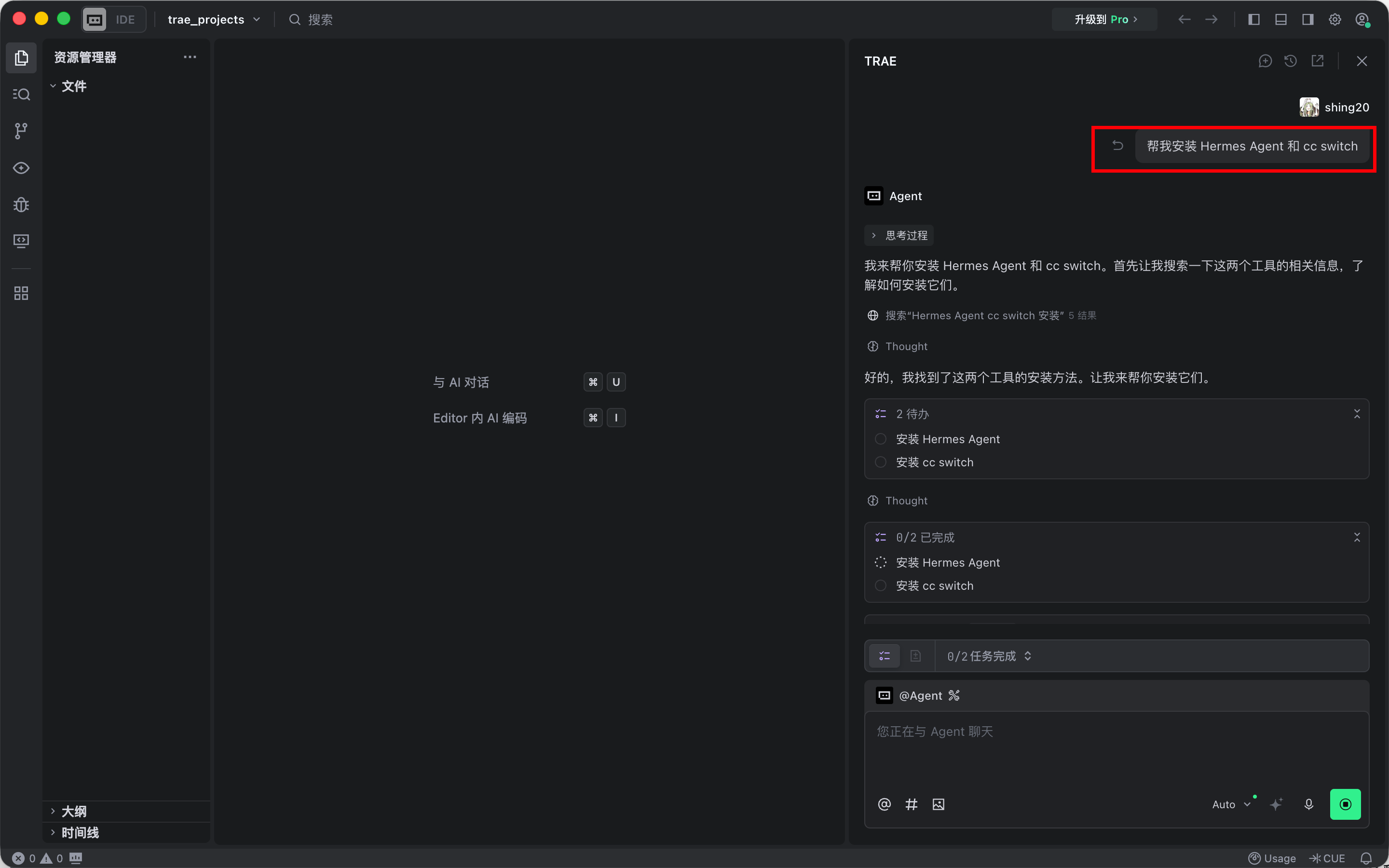Start a new chat in TRAE panel
1389x868 pixels.
click(x=1265, y=61)
